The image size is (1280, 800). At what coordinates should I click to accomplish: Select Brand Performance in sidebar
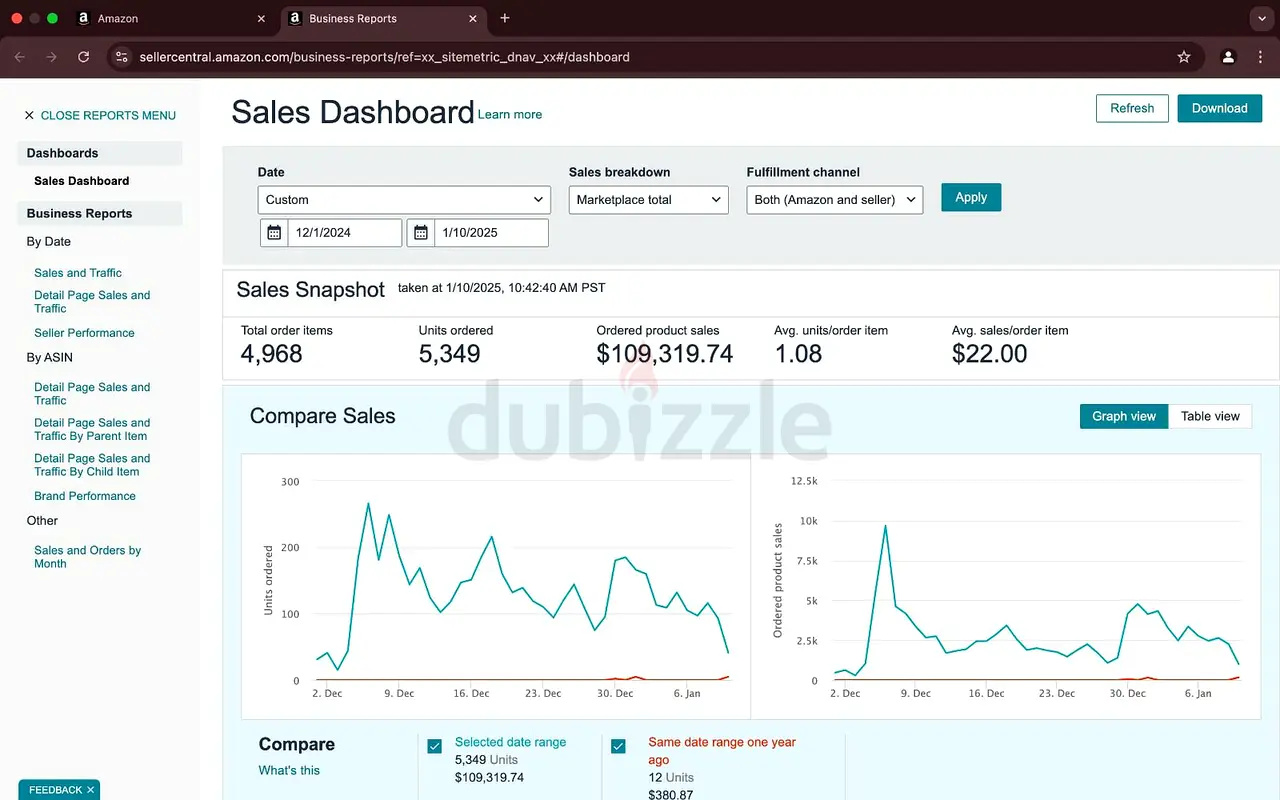pyautogui.click(x=85, y=496)
